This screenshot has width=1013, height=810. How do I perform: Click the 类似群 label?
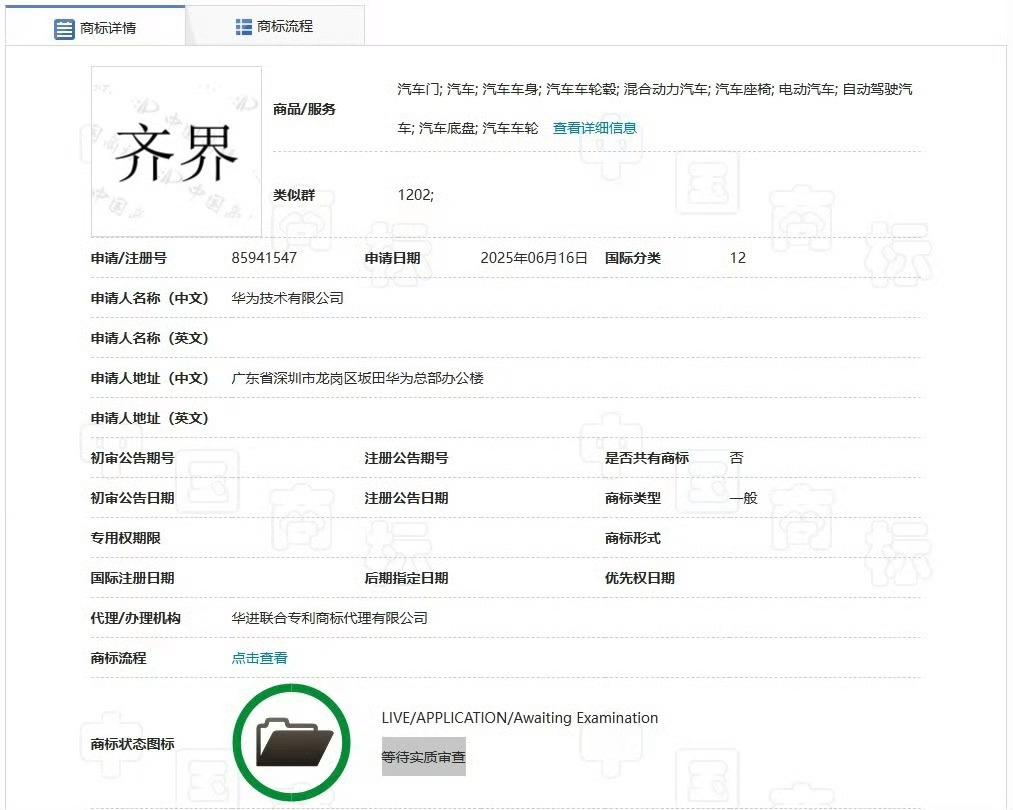(294, 194)
